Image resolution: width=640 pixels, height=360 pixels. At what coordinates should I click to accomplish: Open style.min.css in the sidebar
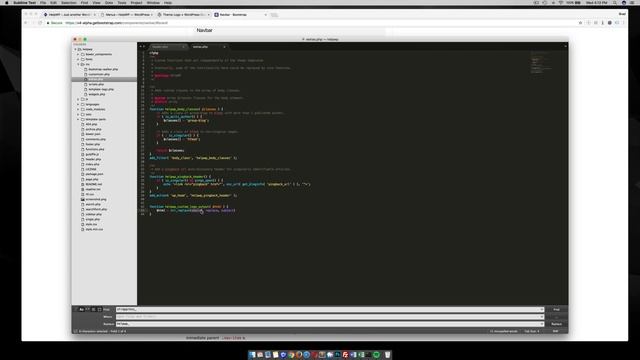pyautogui.click(x=94, y=229)
